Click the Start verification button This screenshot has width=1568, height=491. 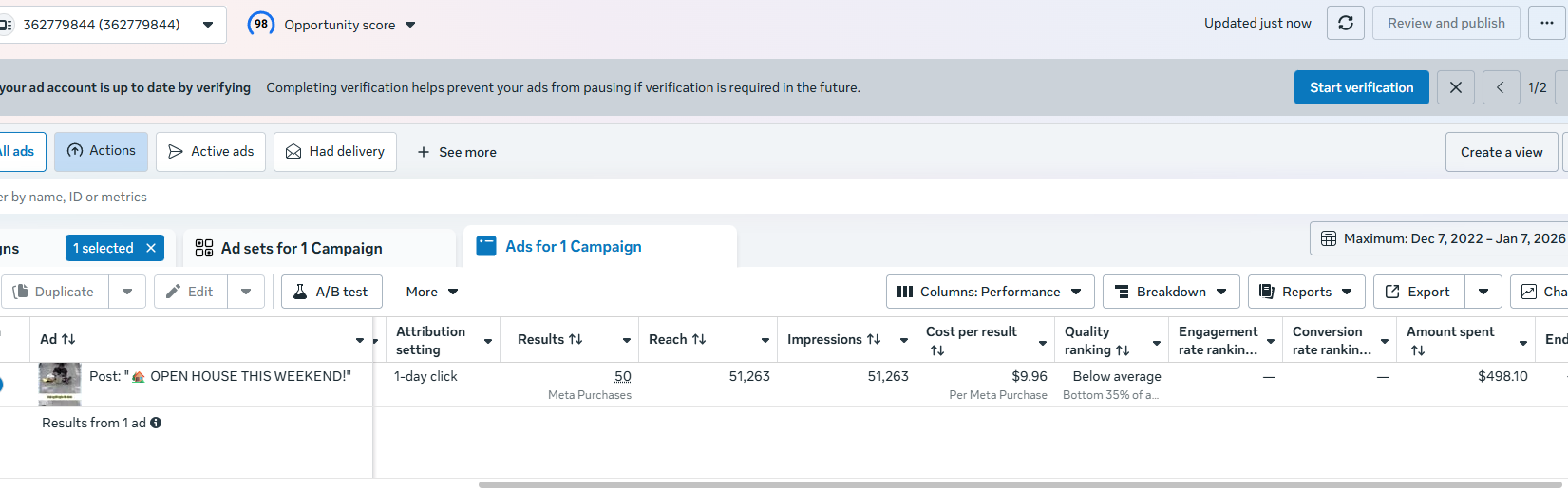[x=1361, y=87]
